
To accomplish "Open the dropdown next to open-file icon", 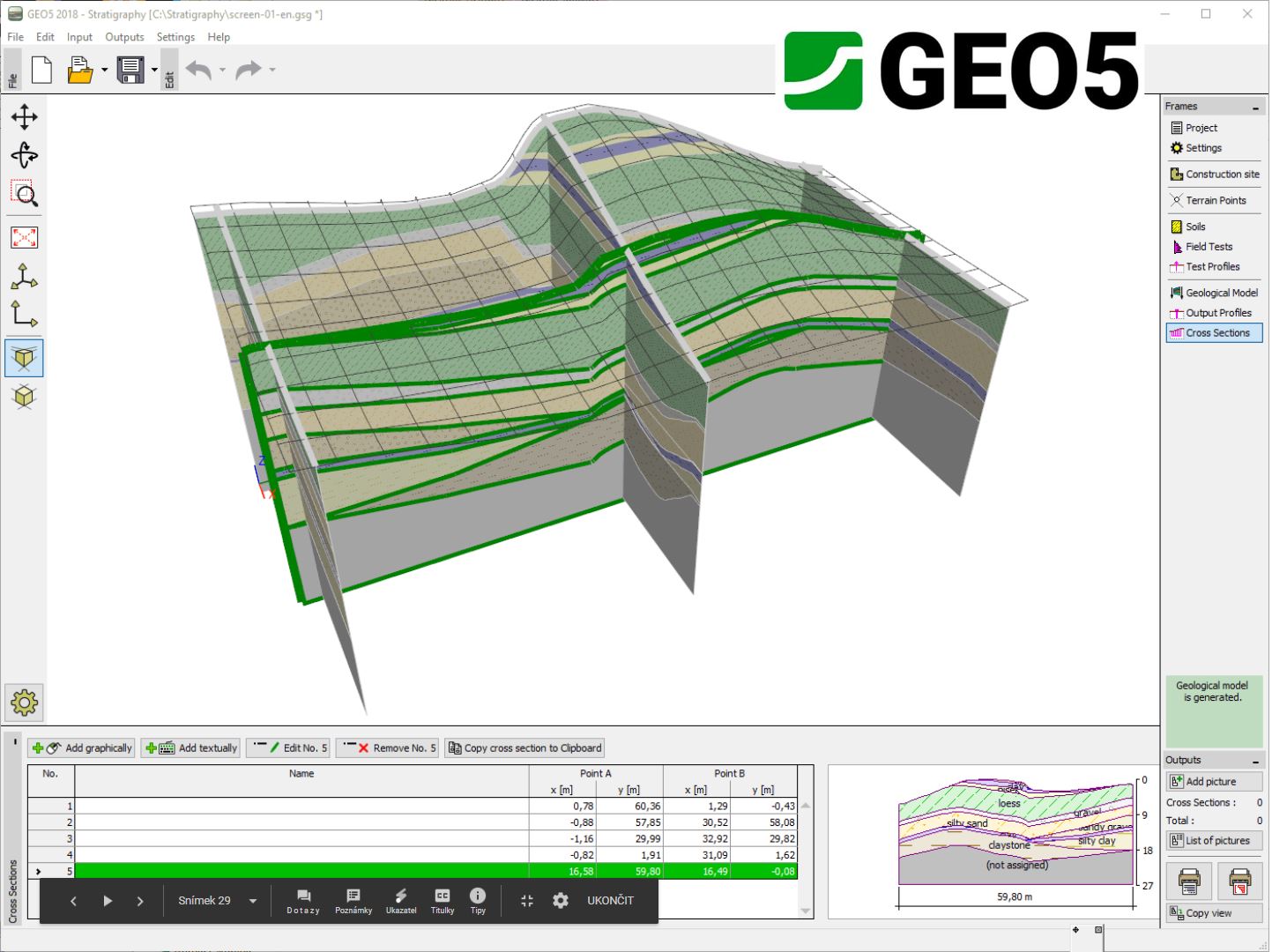I will pyautogui.click(x=105, y=70).
